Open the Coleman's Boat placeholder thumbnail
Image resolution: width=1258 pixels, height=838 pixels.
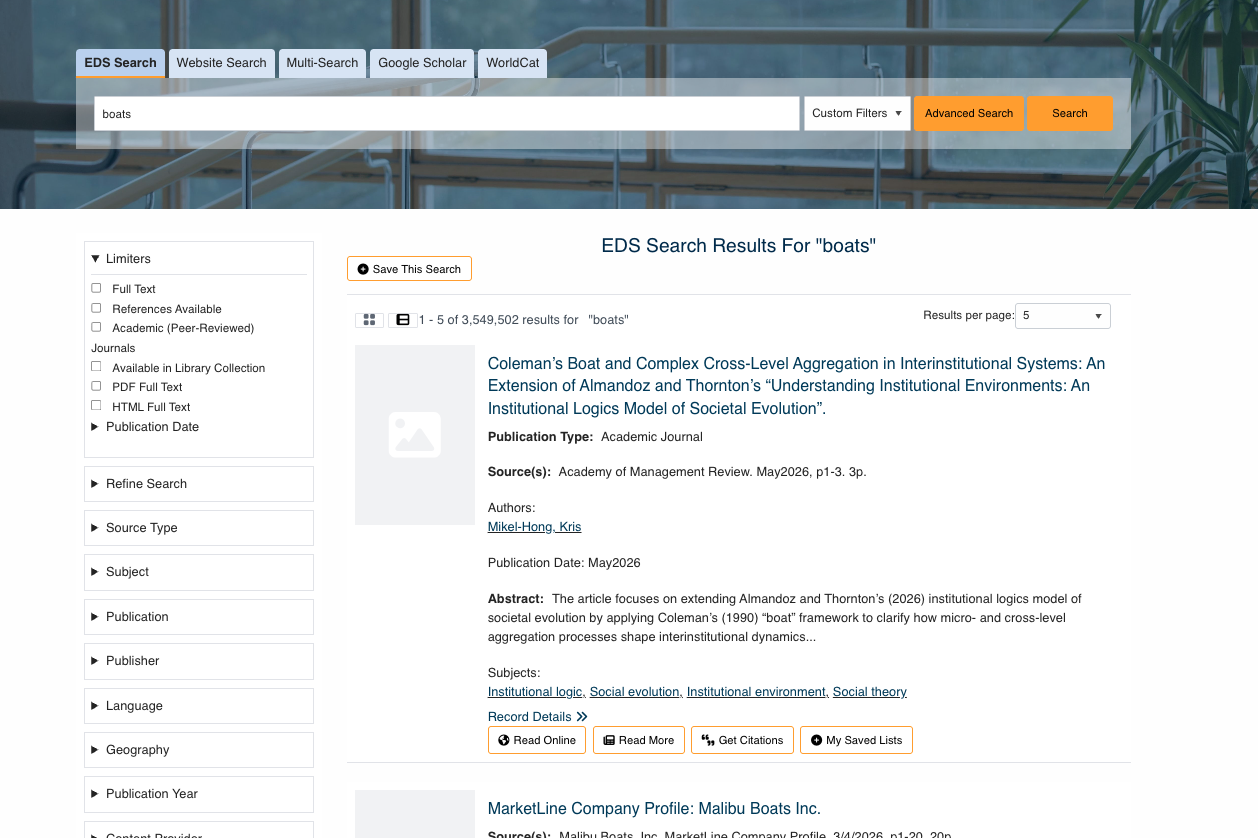[415, 435]
